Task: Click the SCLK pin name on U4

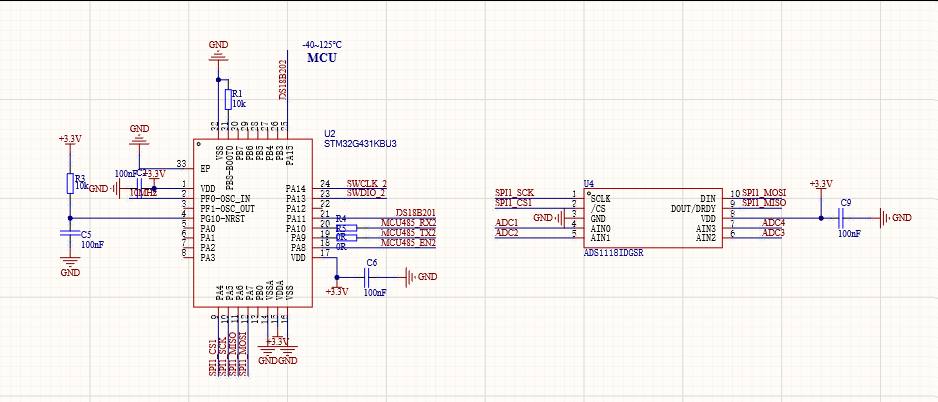Action: [x=601, y=198]
